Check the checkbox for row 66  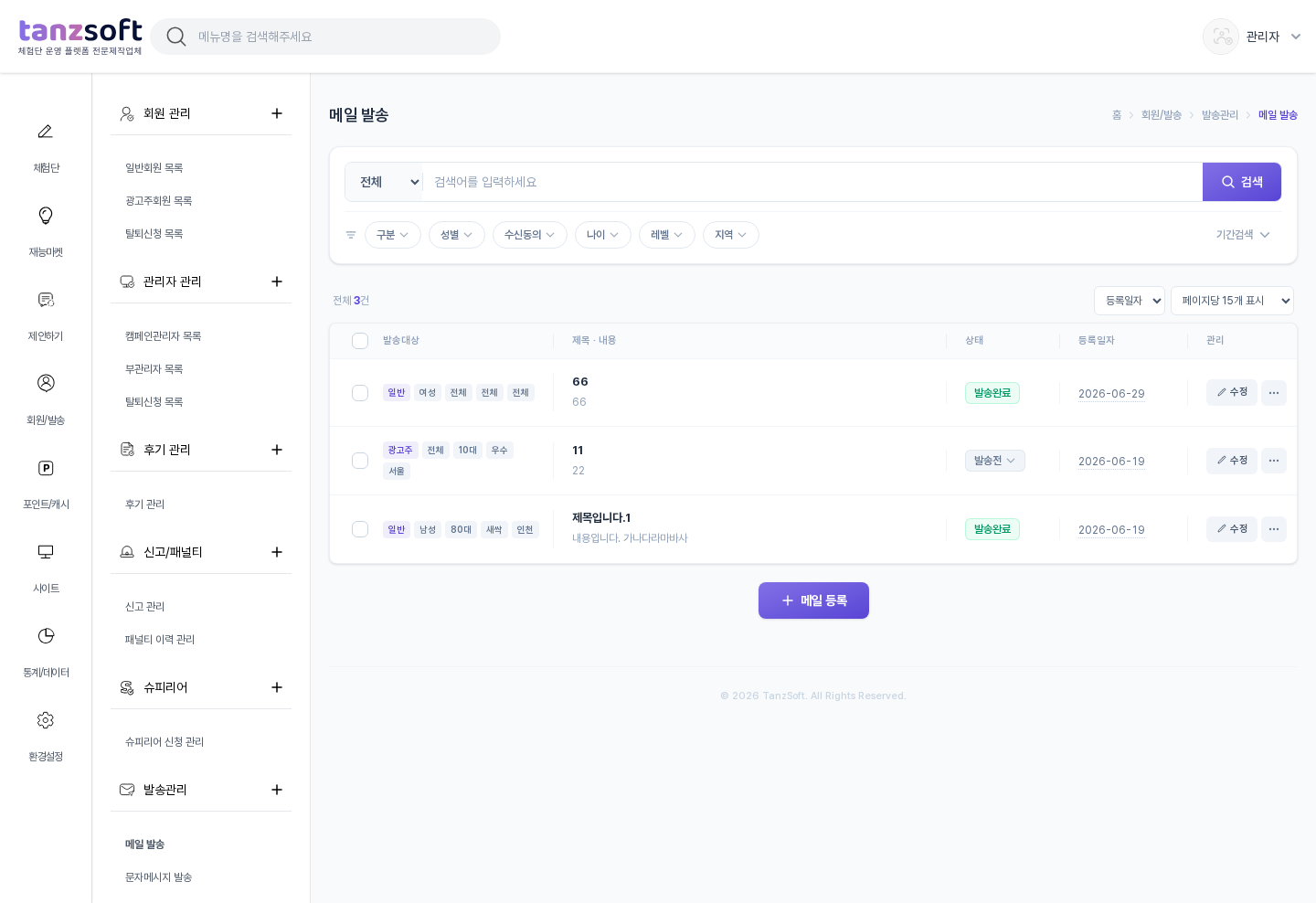[360, 393]
